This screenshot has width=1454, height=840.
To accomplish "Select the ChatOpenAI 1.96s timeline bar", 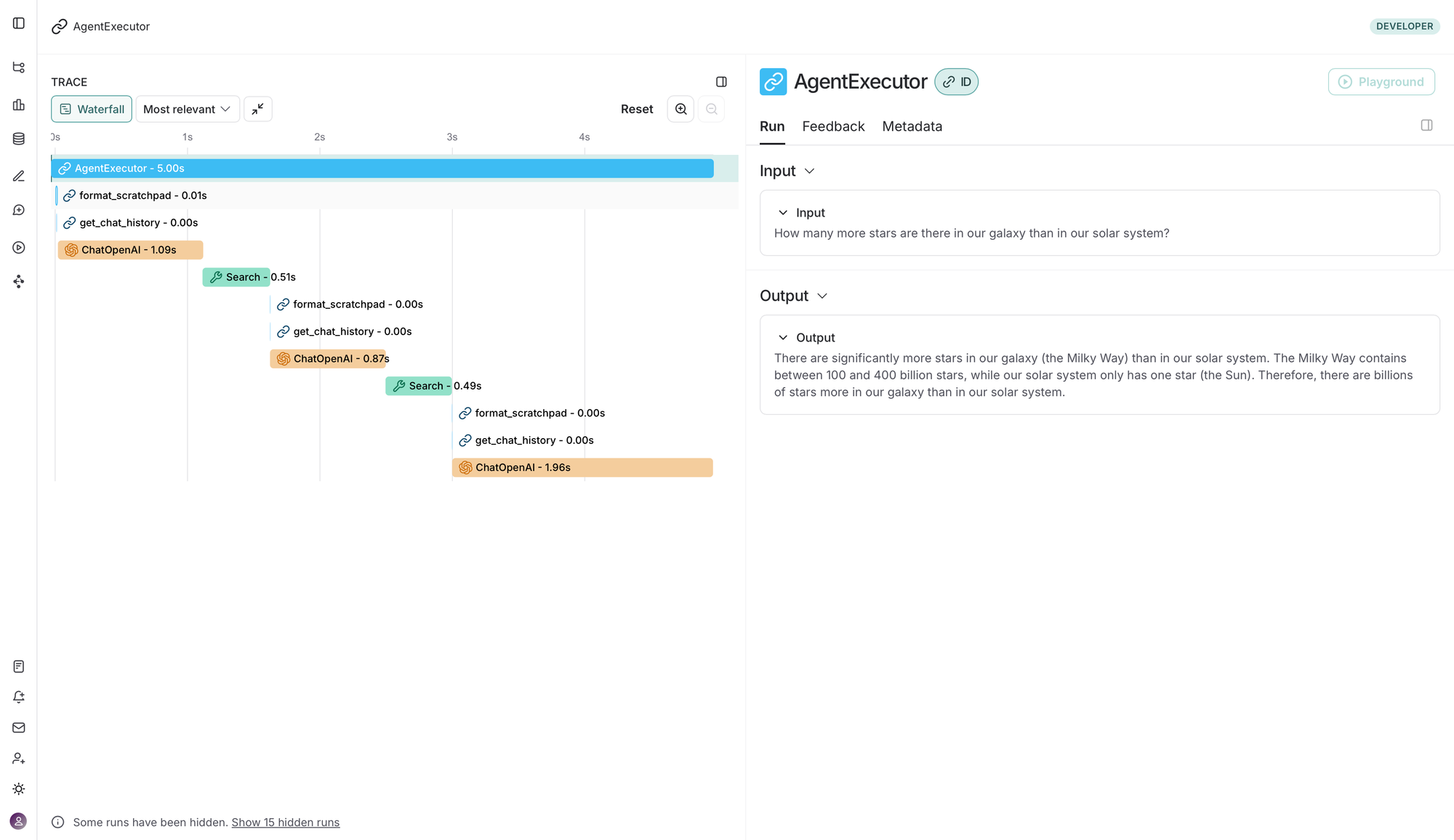I will (x=582, y=468).
